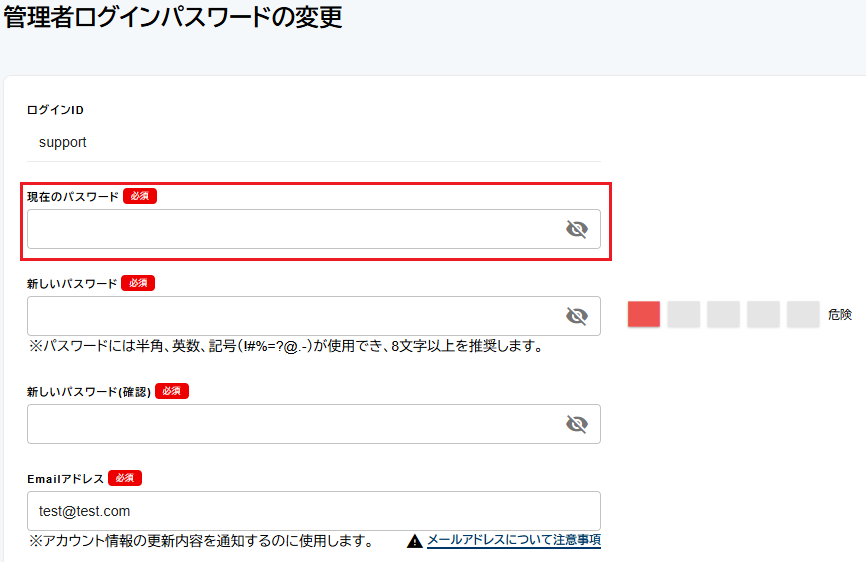Click the 必須 badge beside 新しいパスワード(確認)
The image size is (866, 562).
coord(171,391)
